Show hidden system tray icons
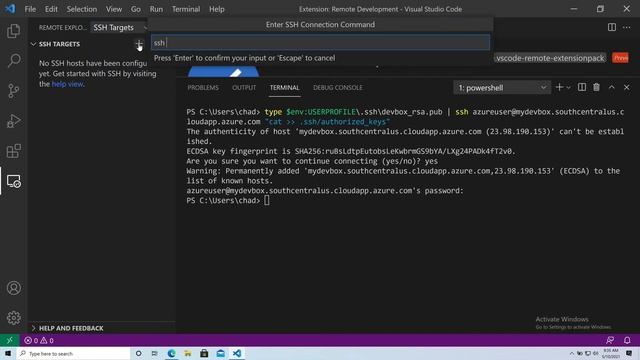 coord(571,353)
